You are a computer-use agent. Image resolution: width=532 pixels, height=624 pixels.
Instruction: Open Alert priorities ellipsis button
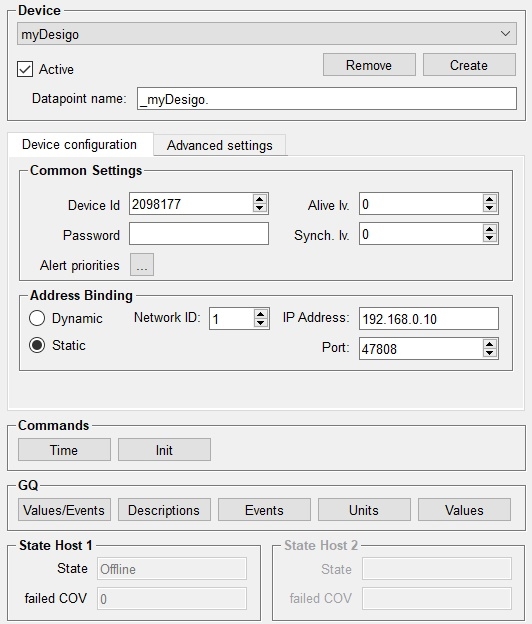[x=142, y=265]
